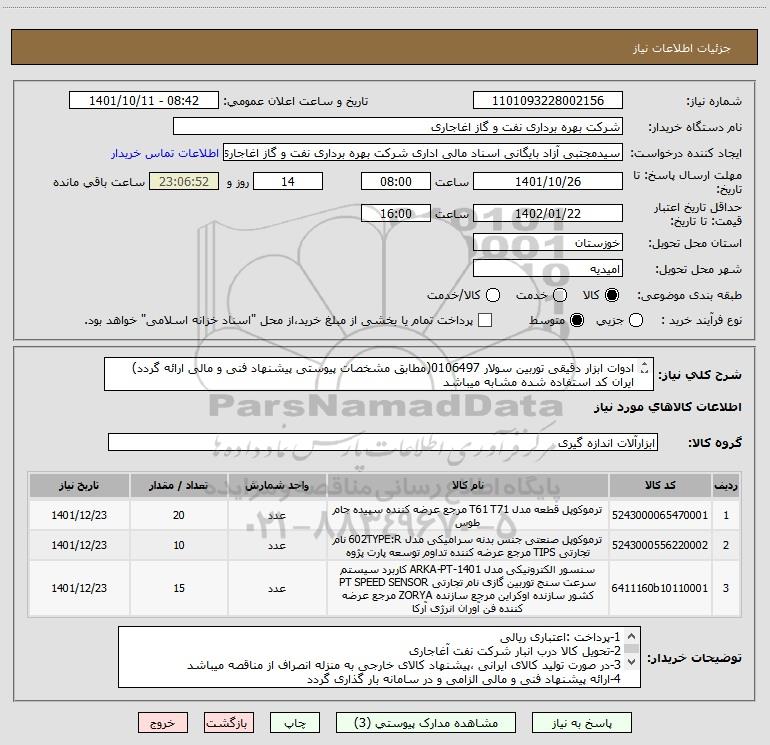Click the بازگشت back button
The height and width of the screenshot is (745, 770).
click(229, 723)
